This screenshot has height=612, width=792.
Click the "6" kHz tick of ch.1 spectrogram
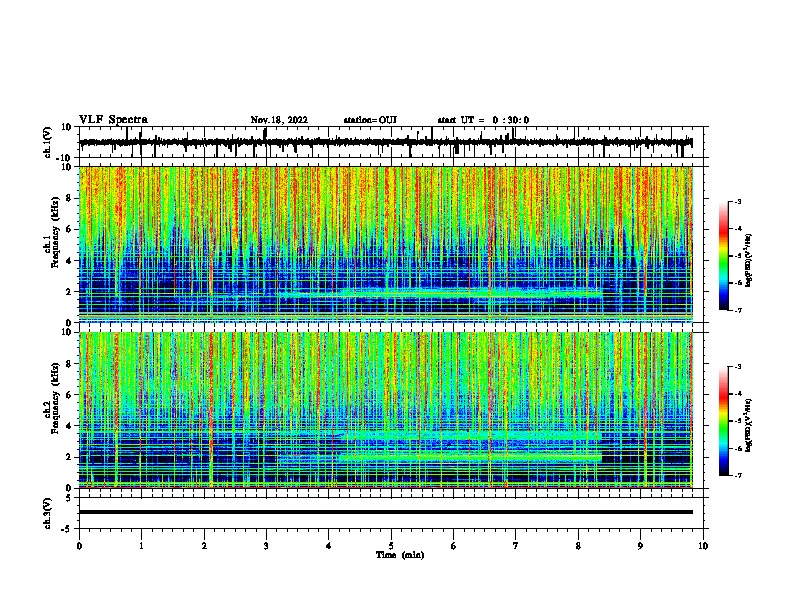point(70,229)
